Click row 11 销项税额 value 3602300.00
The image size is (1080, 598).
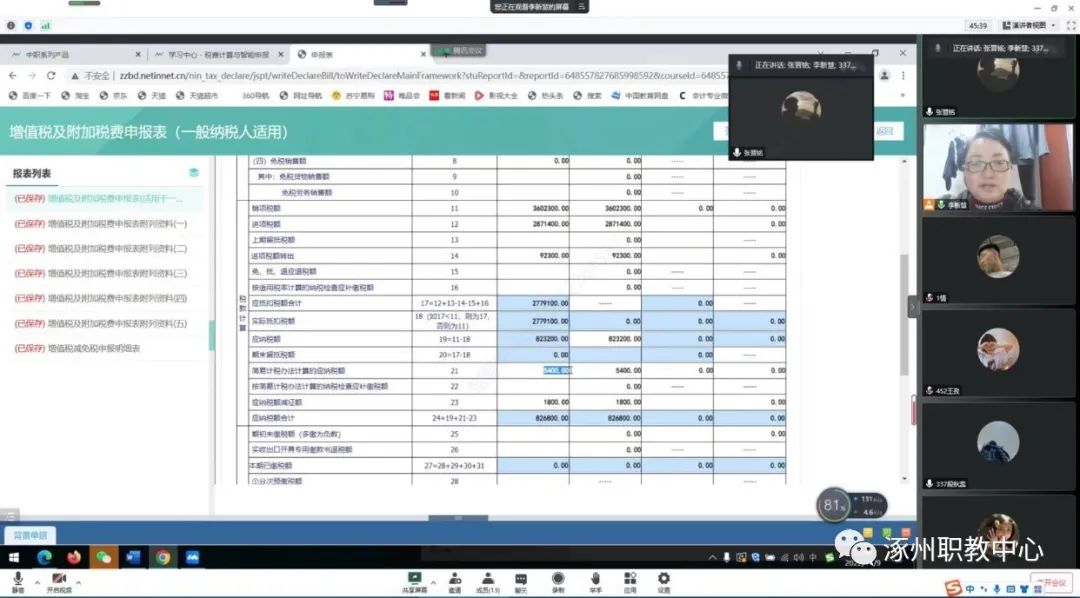(x=533, y=208)
